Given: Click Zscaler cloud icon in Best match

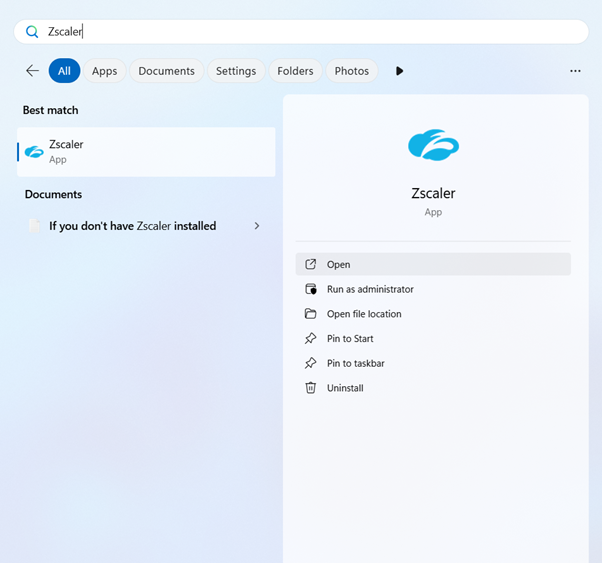Looking at the screenshot, I should click(x=34, y=152).
